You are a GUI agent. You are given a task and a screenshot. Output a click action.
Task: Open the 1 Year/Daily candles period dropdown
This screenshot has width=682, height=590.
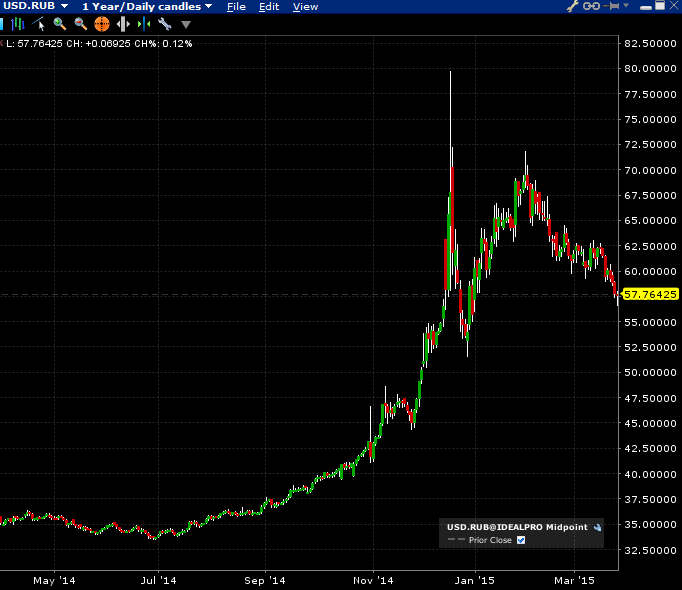(147, 7)
